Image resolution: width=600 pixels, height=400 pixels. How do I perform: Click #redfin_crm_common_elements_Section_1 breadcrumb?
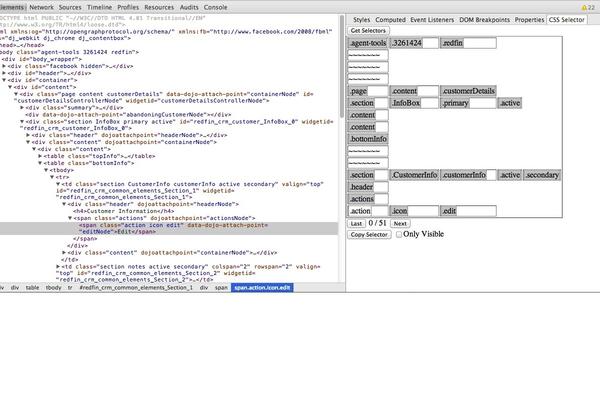136,287
